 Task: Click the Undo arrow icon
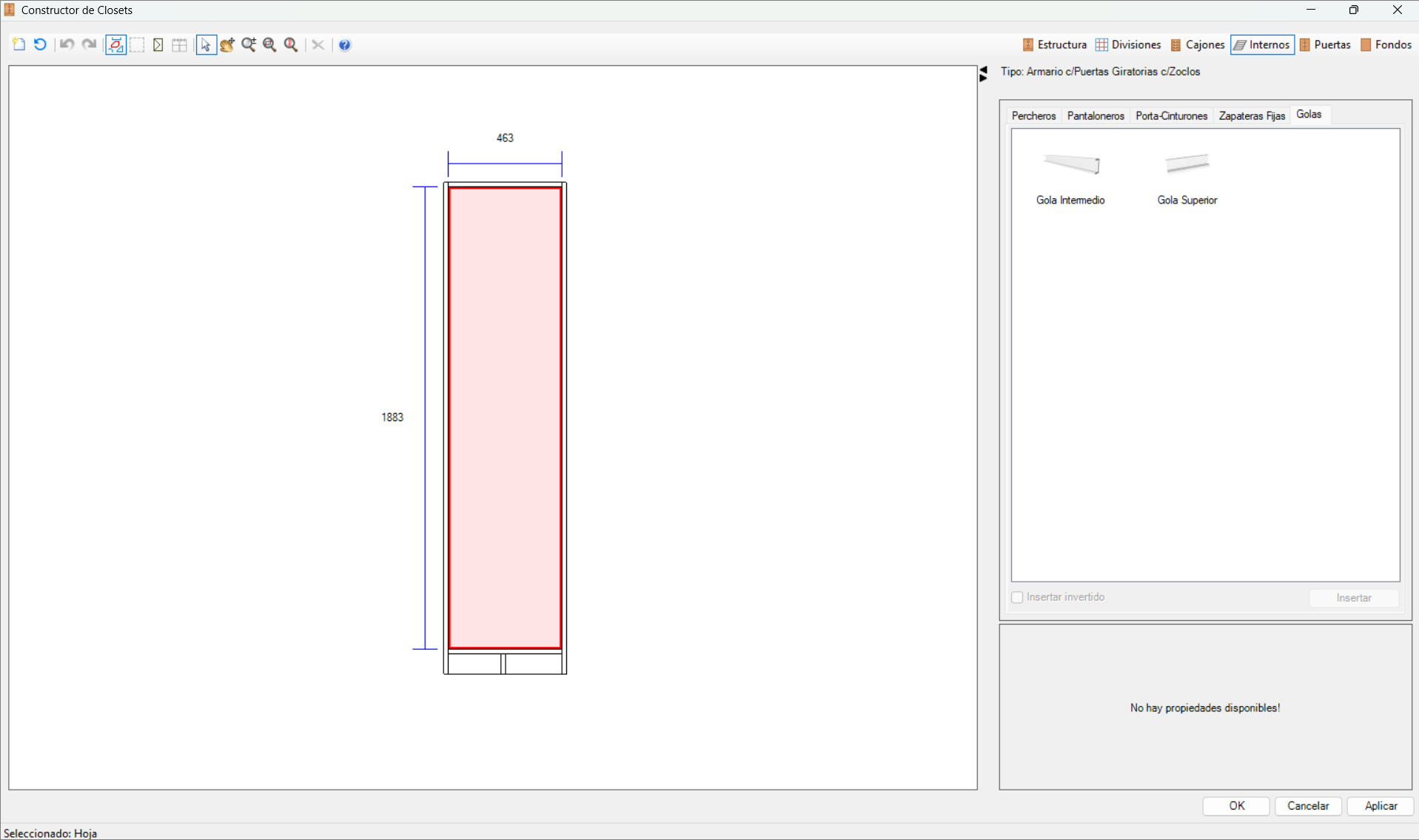[67, 45]
